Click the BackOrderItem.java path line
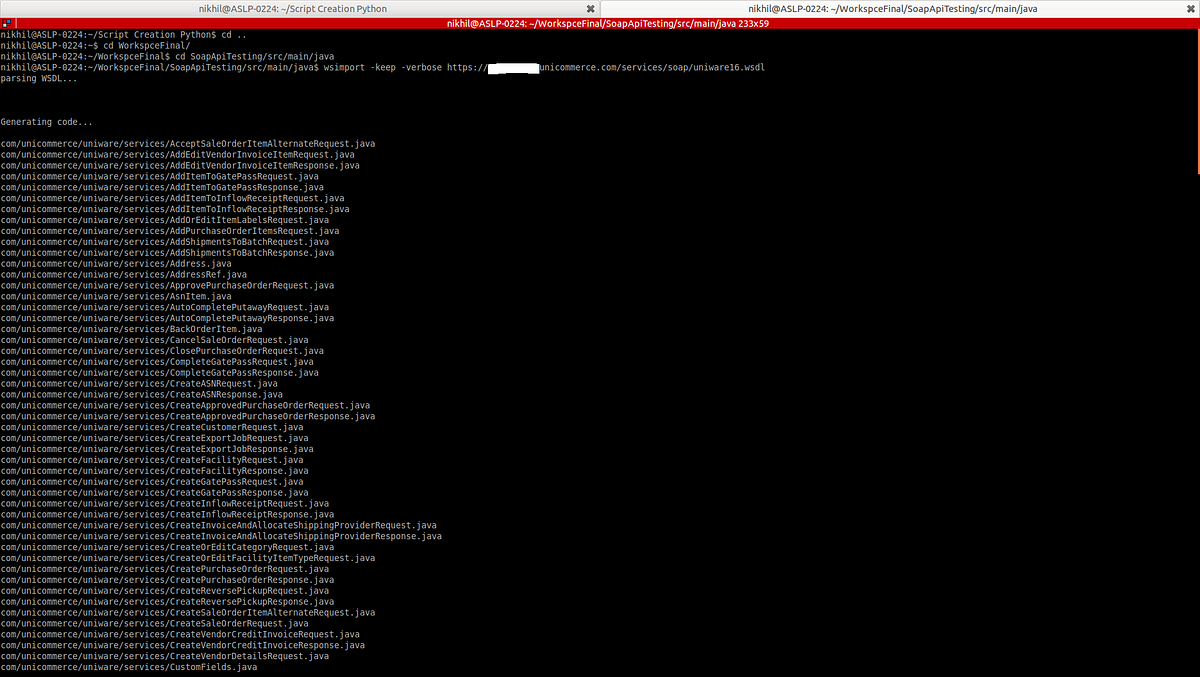Image resolution: width=1200 pixels, height=677 pixels. coord(131,328)
